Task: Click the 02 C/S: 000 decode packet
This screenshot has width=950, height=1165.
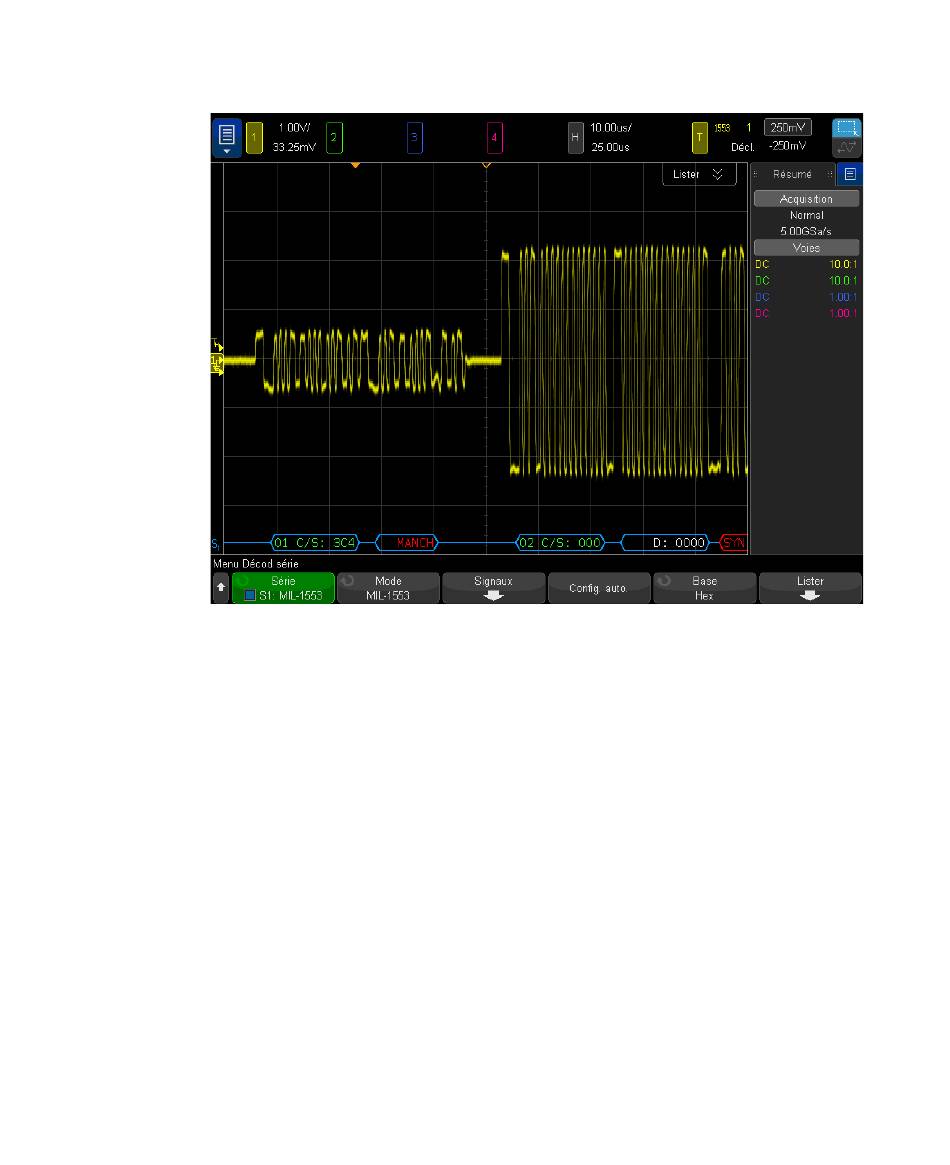Action: [560, 543]
